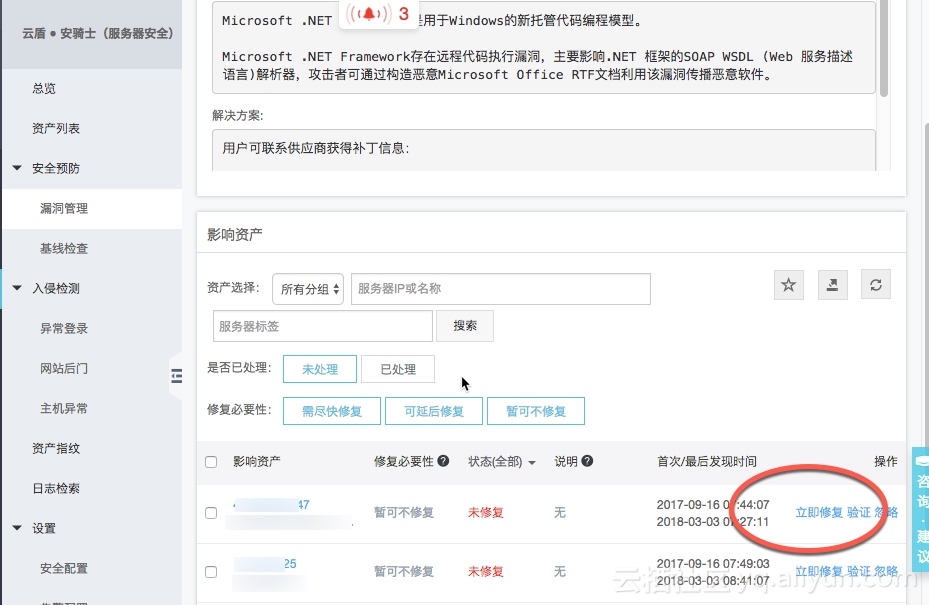Click the export icon button
This screenshot has height=605, width=929.
click(x=832, y=285)
